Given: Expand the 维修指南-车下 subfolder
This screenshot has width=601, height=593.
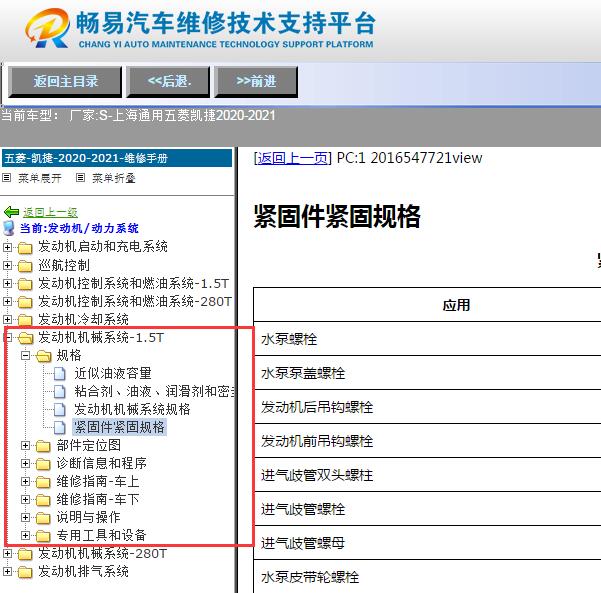Looking at the screenshot, I should coord(25,499).
